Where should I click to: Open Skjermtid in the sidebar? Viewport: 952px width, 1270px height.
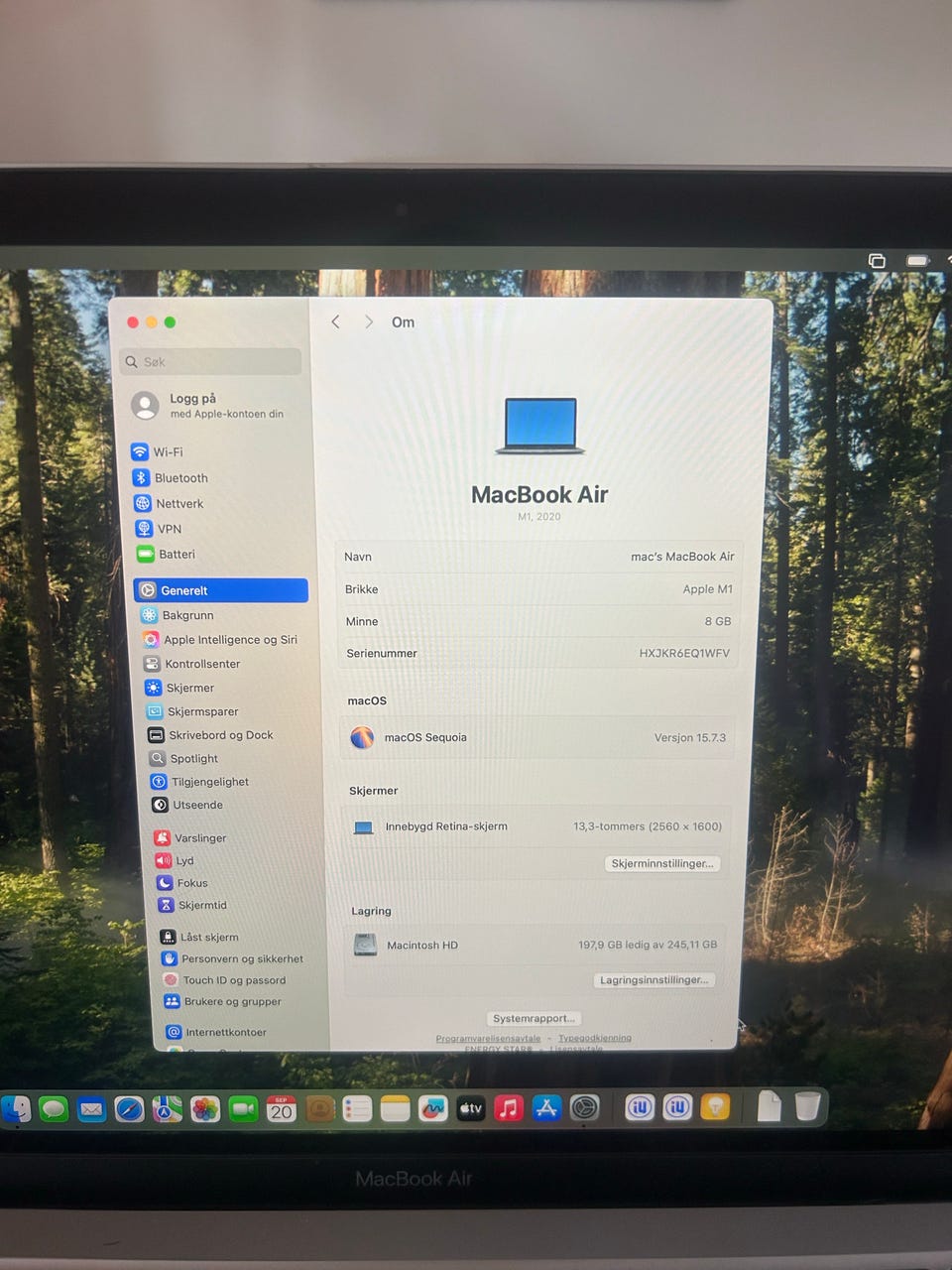pos(192,905)
